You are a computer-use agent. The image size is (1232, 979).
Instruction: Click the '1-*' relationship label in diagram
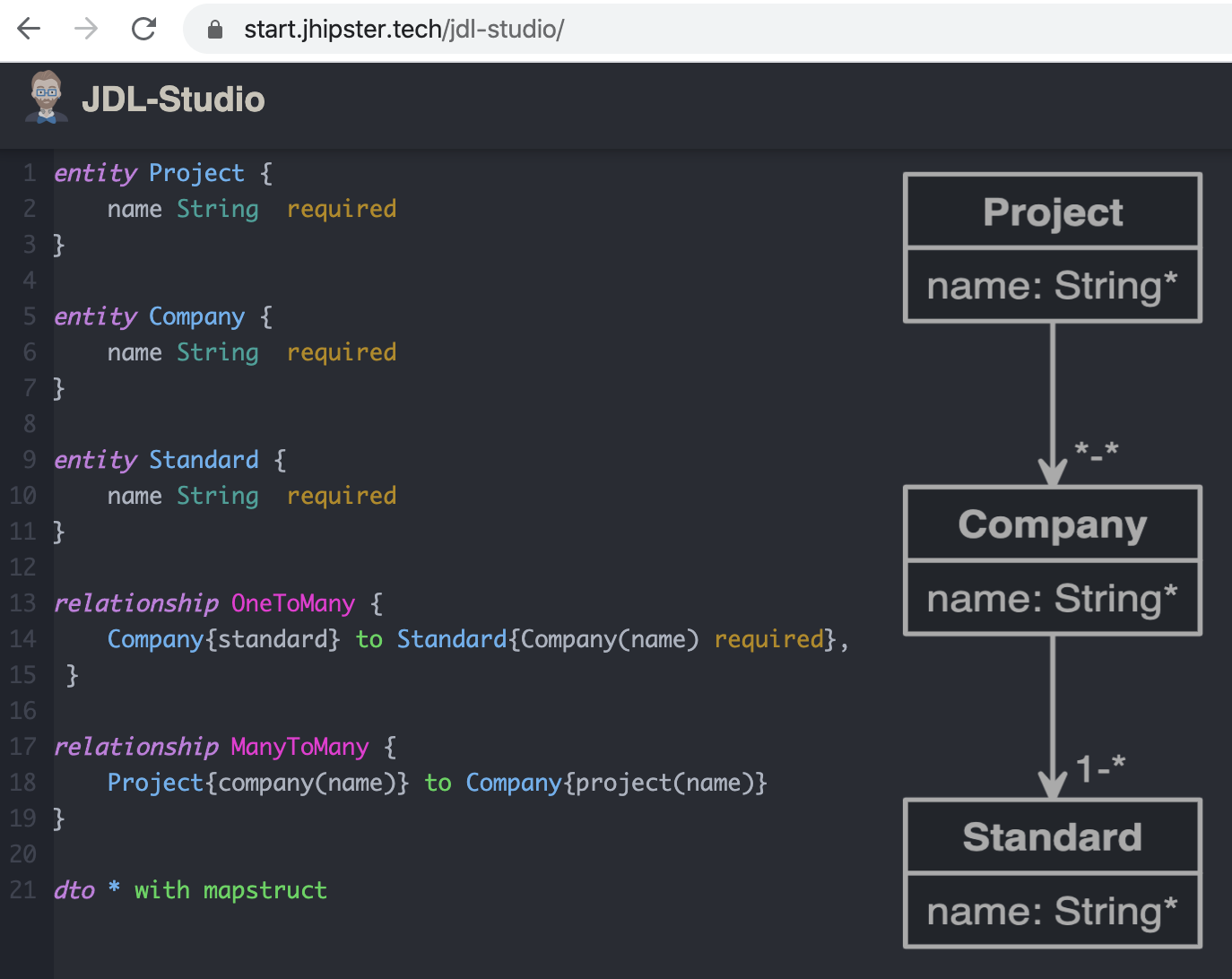coord(1100,768)
